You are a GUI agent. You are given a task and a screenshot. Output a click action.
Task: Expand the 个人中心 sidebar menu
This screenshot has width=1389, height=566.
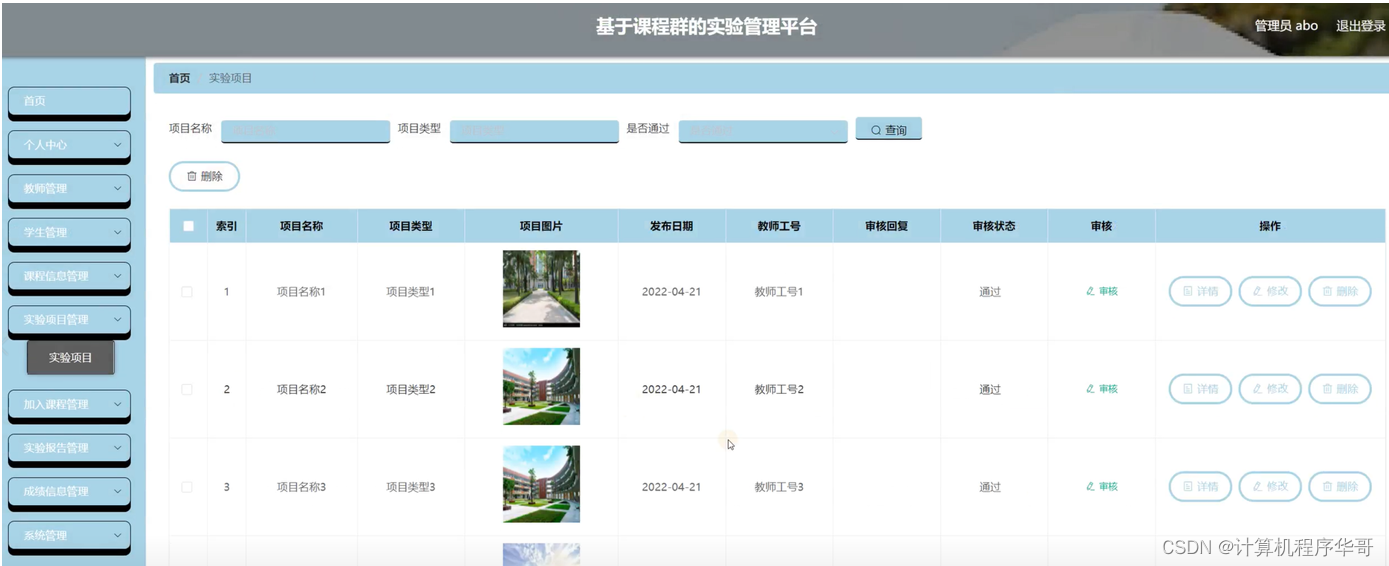(x=69, y=145)
